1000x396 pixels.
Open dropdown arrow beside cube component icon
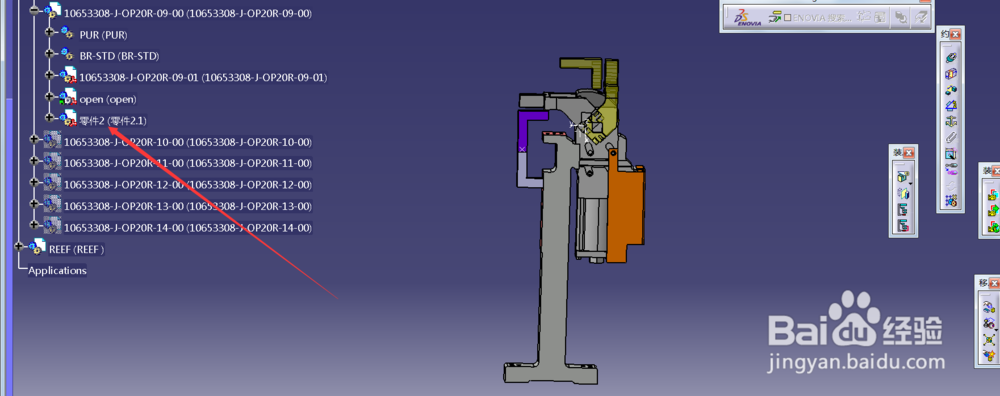click(x=912, y=184)
